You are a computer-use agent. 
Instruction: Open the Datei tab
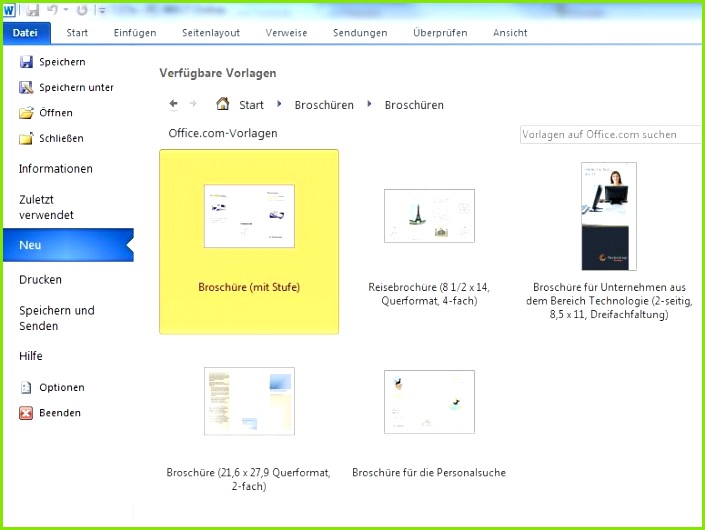click(x=26, y=32)
